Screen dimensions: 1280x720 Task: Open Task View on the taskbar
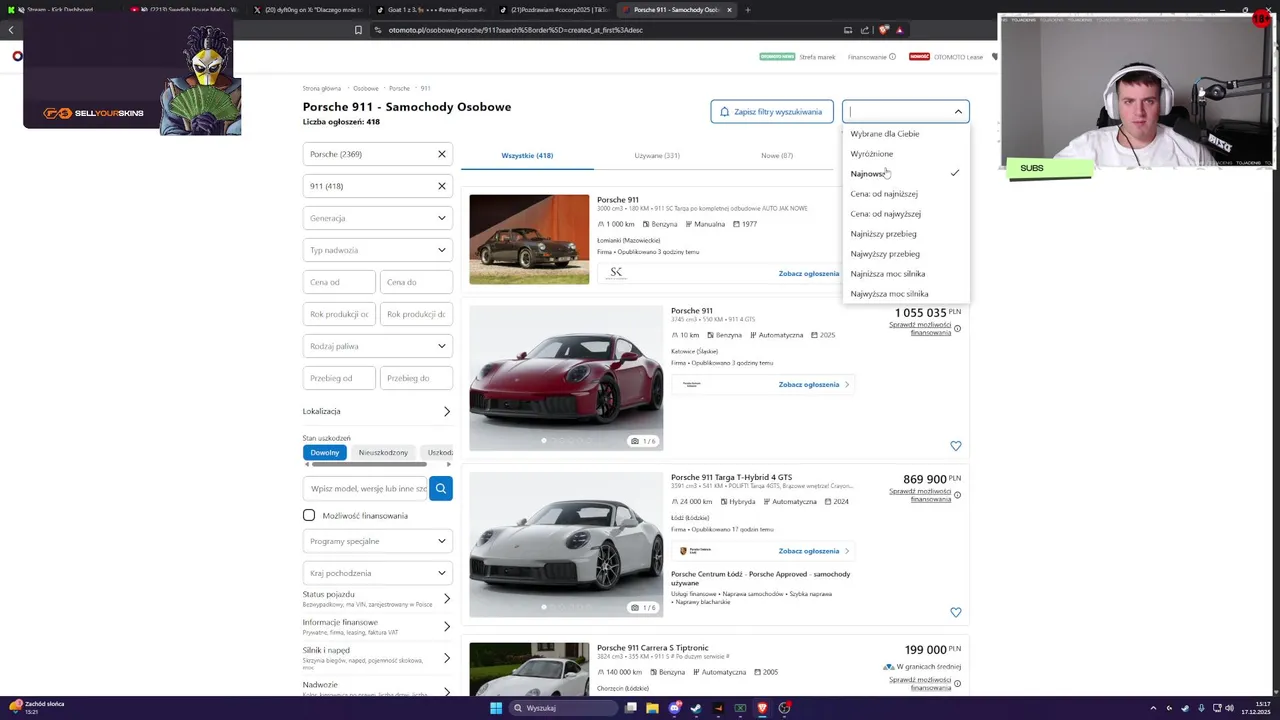click(x=630, y=708)
